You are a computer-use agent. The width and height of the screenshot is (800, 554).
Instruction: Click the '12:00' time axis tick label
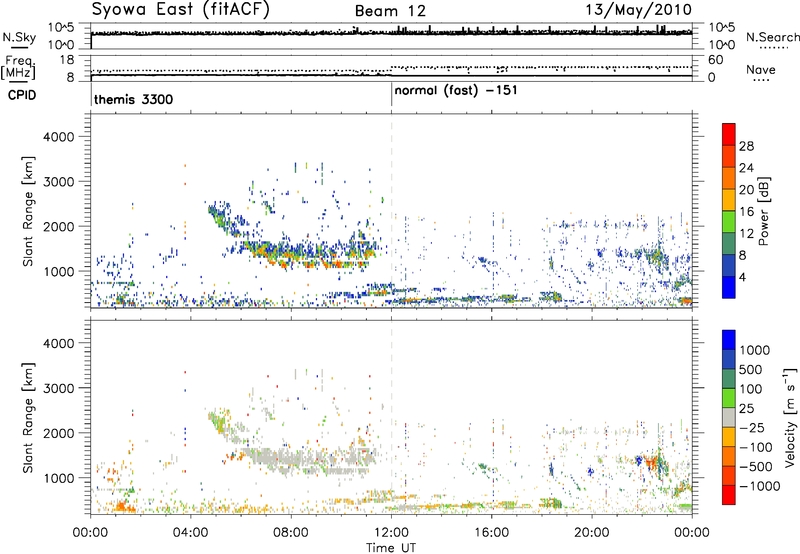click(391, 533)
